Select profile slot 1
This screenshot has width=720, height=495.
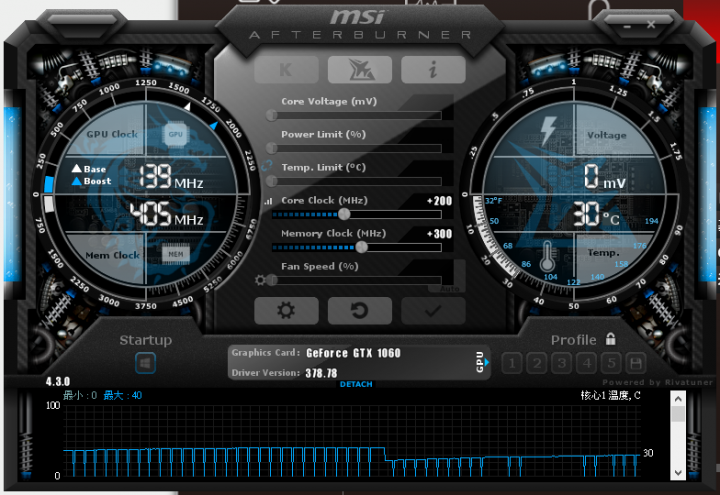click(512, 363)
